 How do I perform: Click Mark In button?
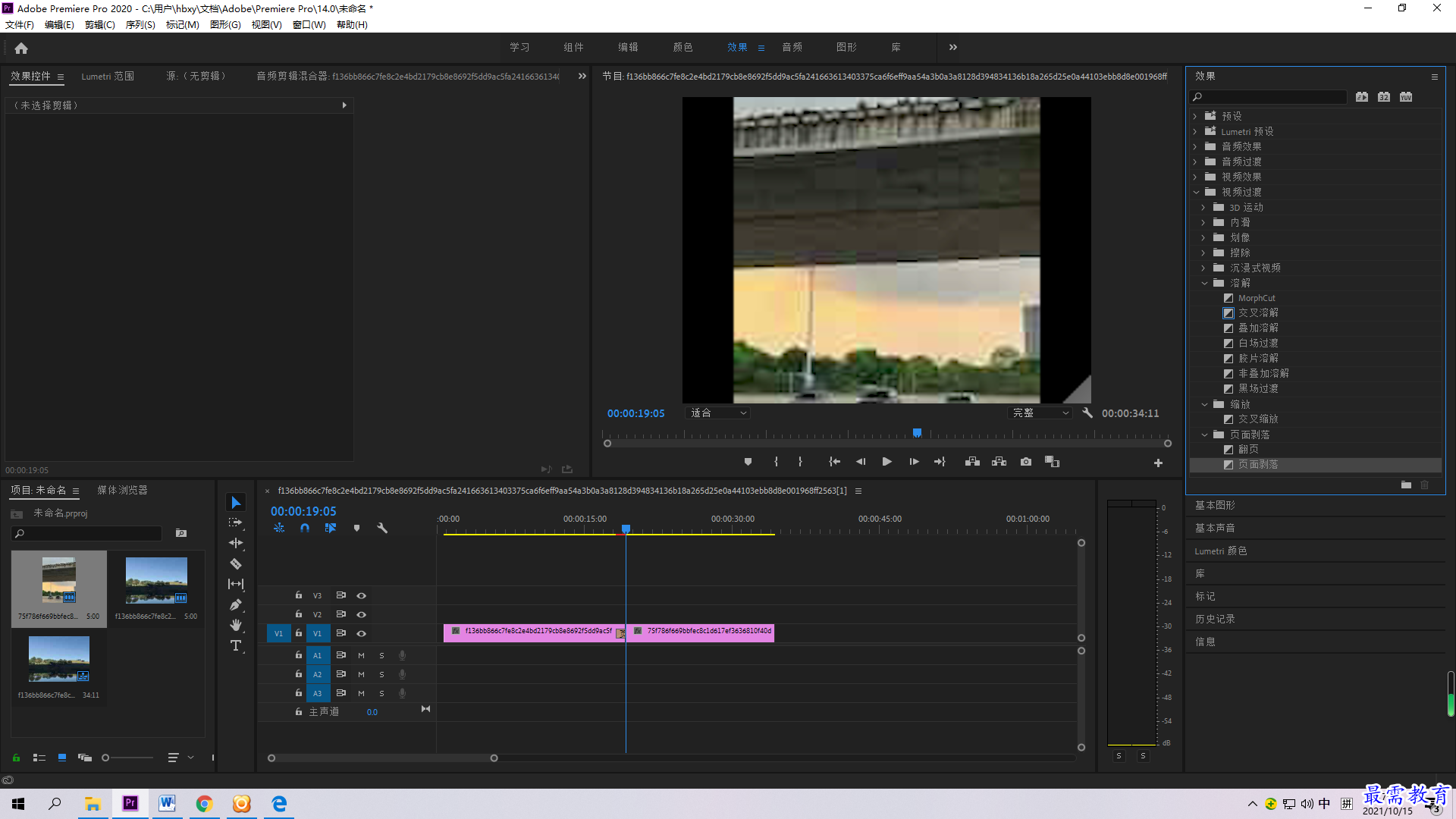[776, 462]
